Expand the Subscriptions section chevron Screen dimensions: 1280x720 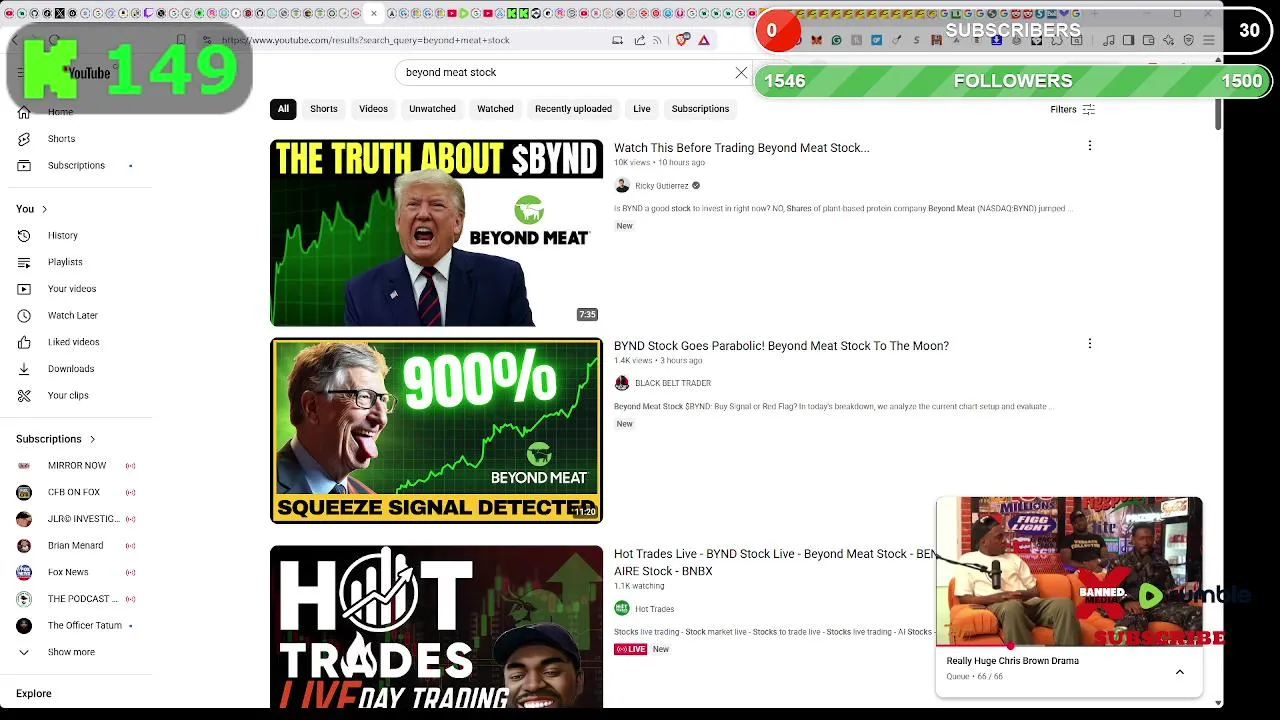(92, 439)
